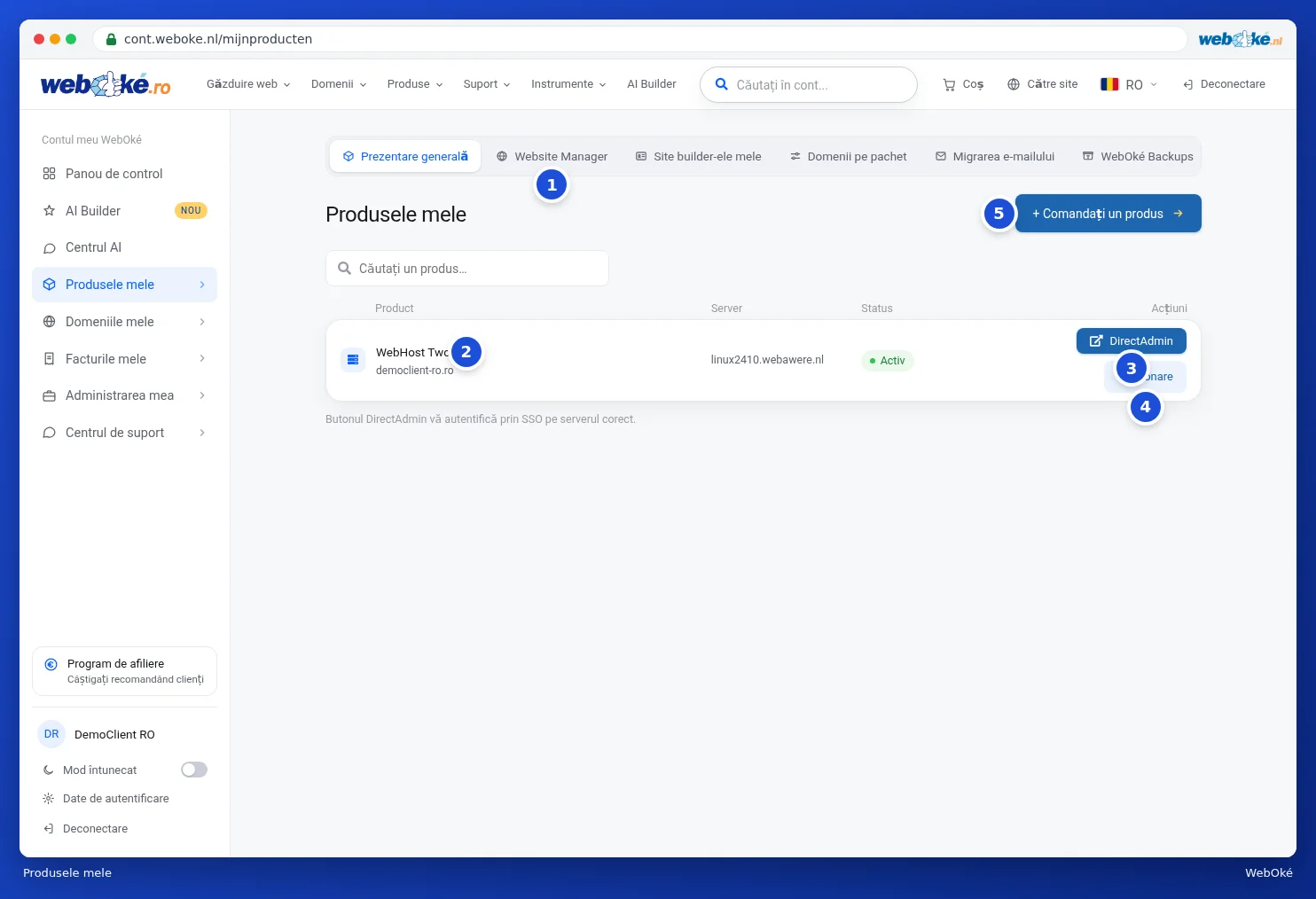Click the Domeniile mele globe icon
Image resolution: width=1316 pixels, height=899 pixels.
[x=50, y=322]
